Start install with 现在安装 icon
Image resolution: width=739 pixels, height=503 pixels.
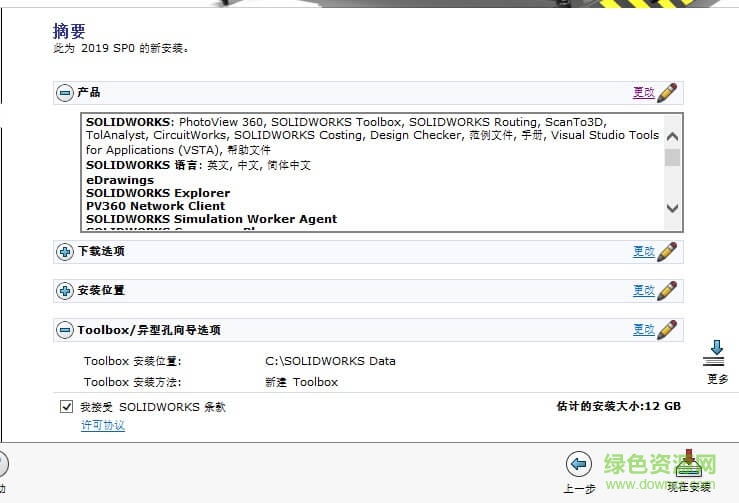pos(689,463)
